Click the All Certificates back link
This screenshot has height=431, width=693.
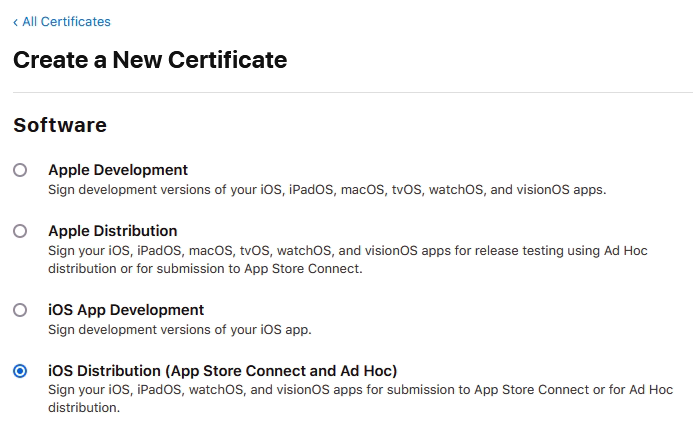coord(66,21)
